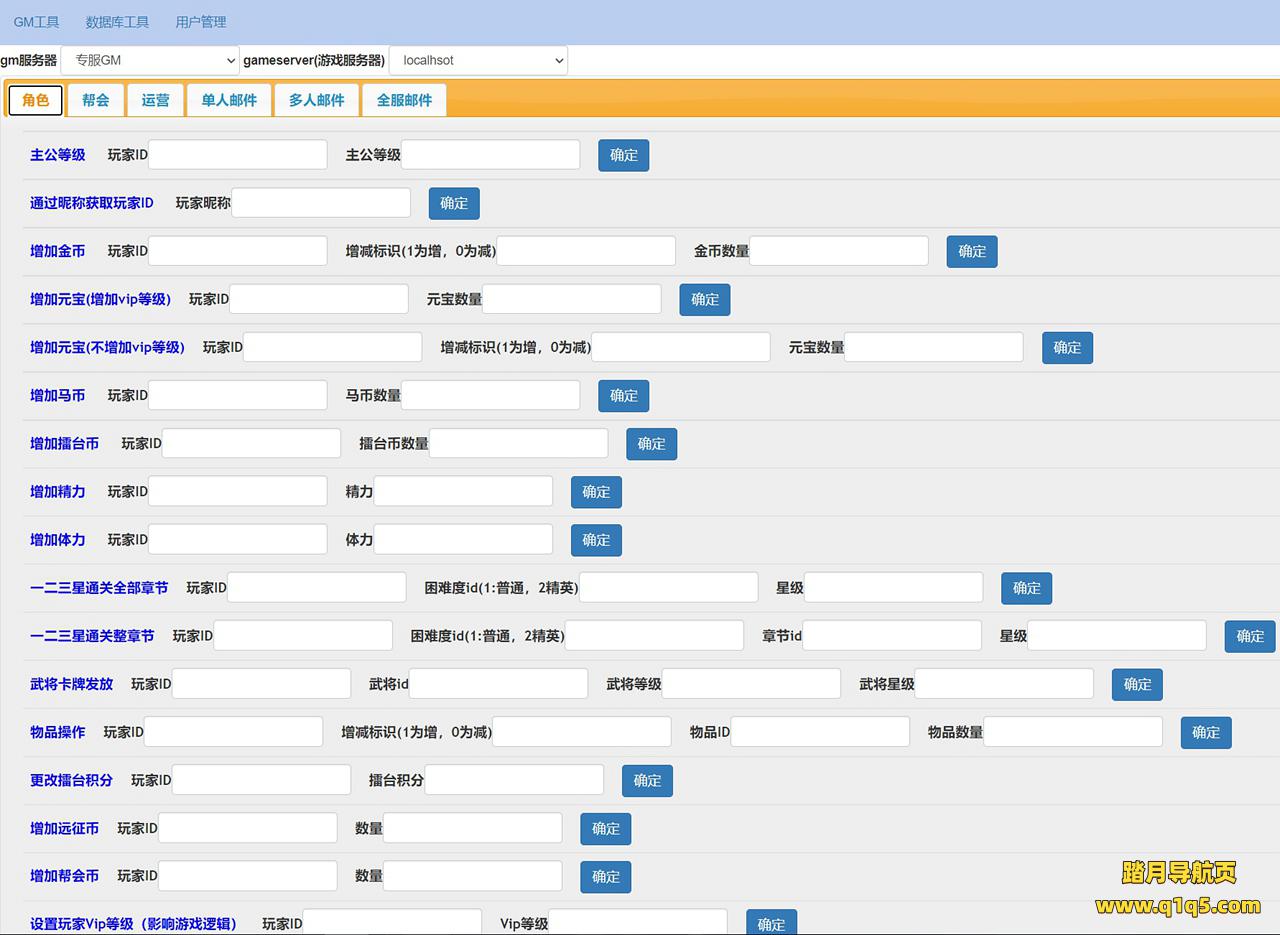1280x935 pixels.
Task: Switch to the 帮会 tab
Action: tap(96, 100)
